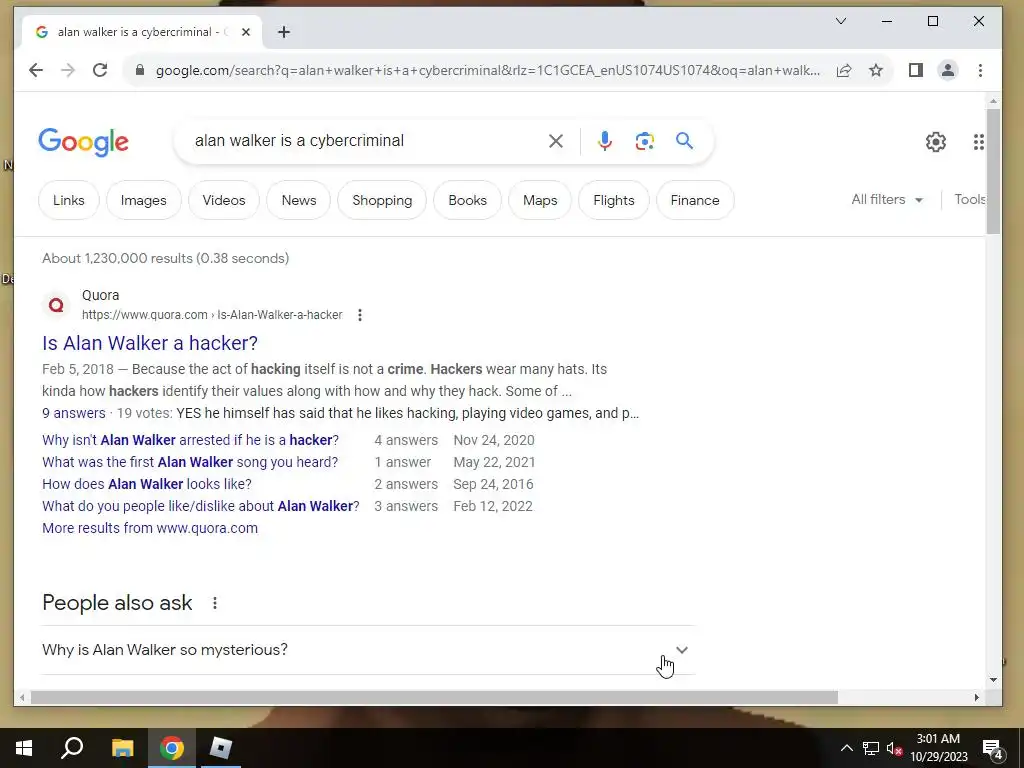Open tab search chevron in title bar

(x=841, y=22)
